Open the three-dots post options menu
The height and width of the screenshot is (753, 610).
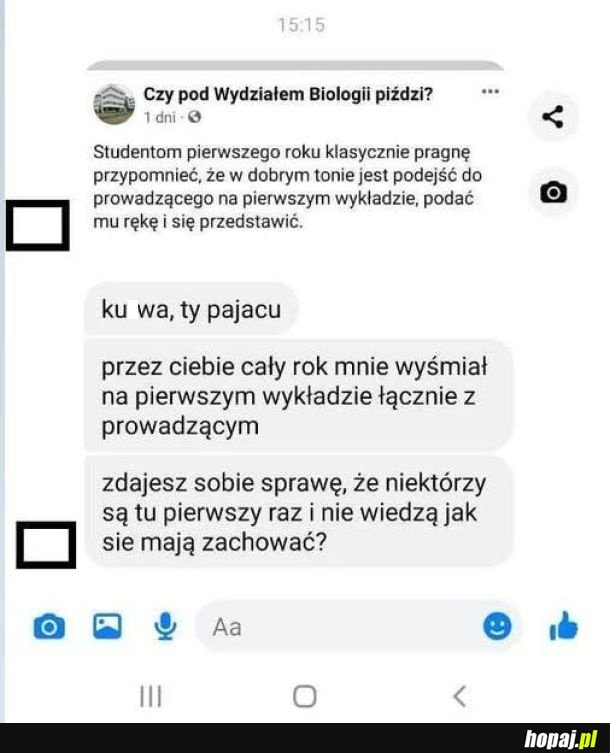(490, 91)
